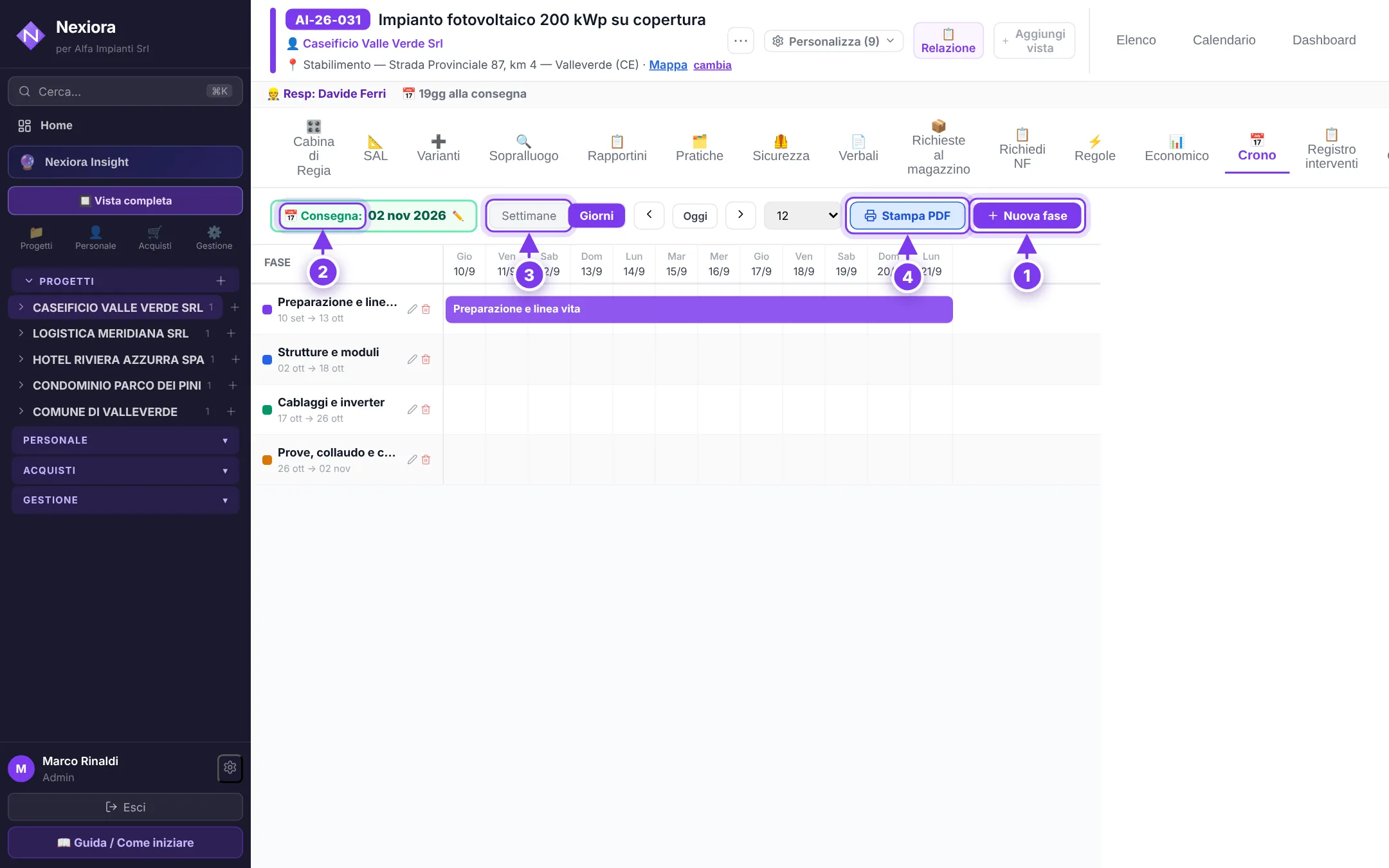The image size is (1389, 868).
Task: Expand the PERSONALE sidebar section
Action: click(x=125, y=440)
